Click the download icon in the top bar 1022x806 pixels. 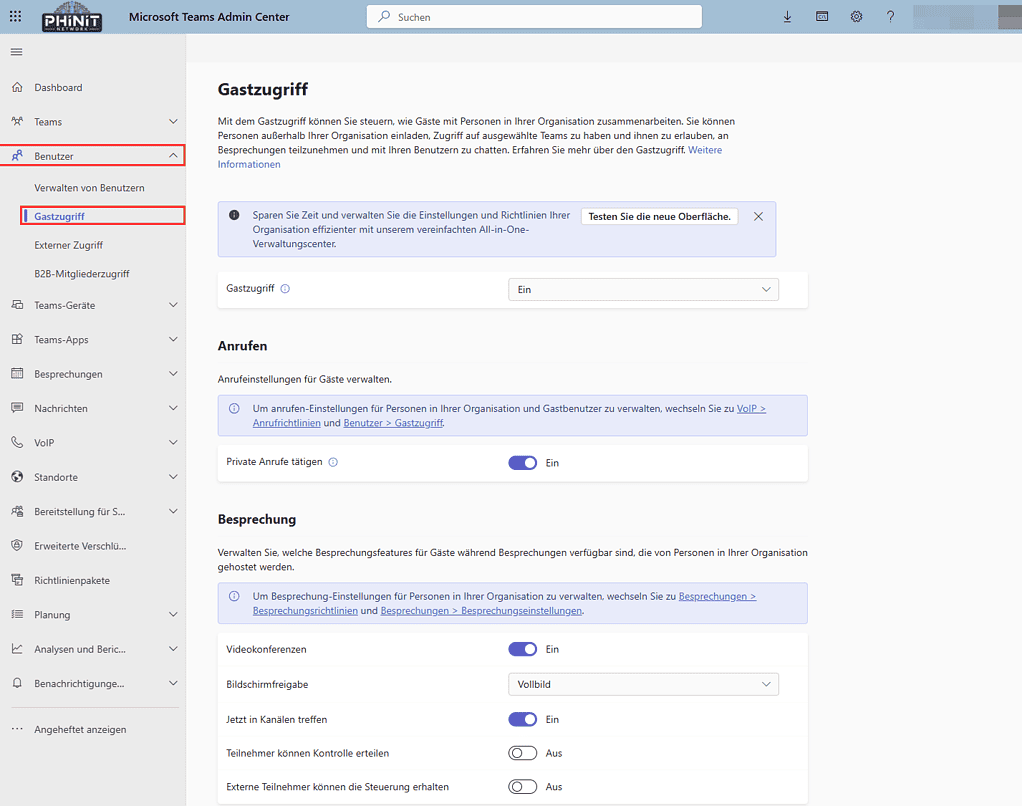pos(787,16)
